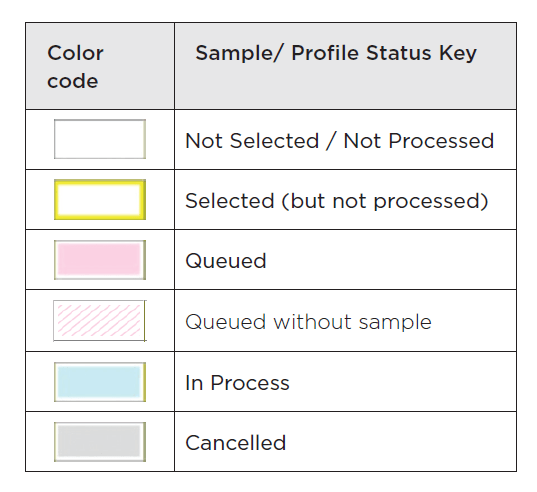Click the Queued without sample label
The height and width of the screenshot is (492, 537).
coord(308,322)
